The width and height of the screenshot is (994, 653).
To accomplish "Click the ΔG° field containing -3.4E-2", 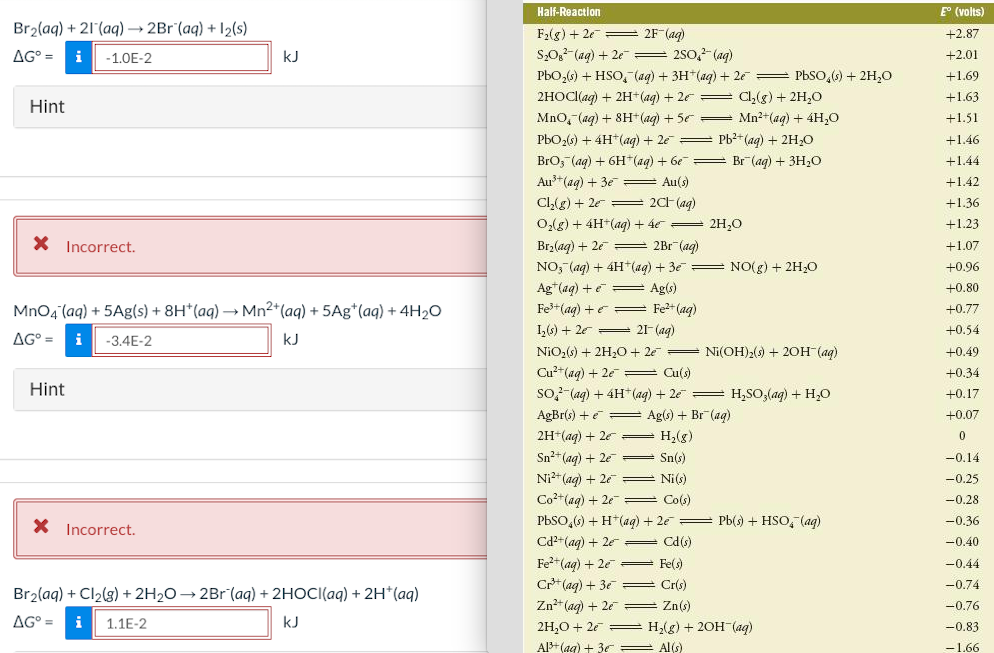I will point(182,340).
